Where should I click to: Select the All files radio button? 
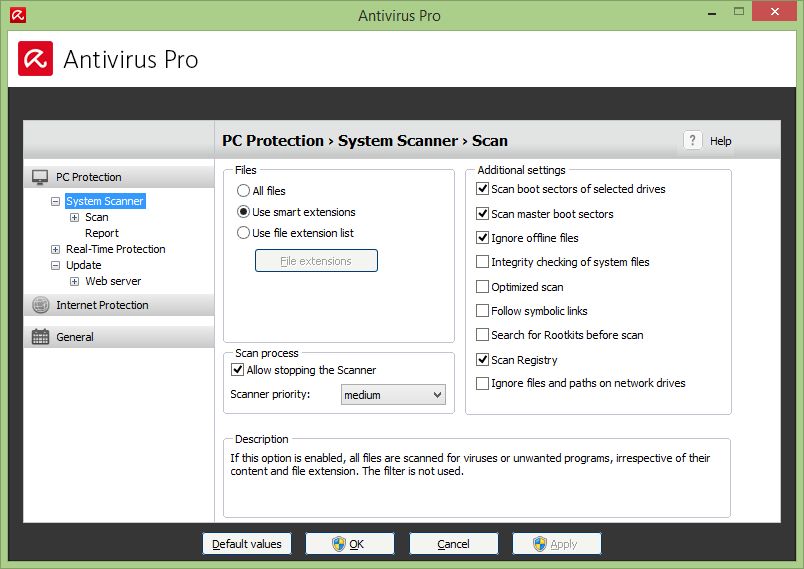(x=243, y=191)
